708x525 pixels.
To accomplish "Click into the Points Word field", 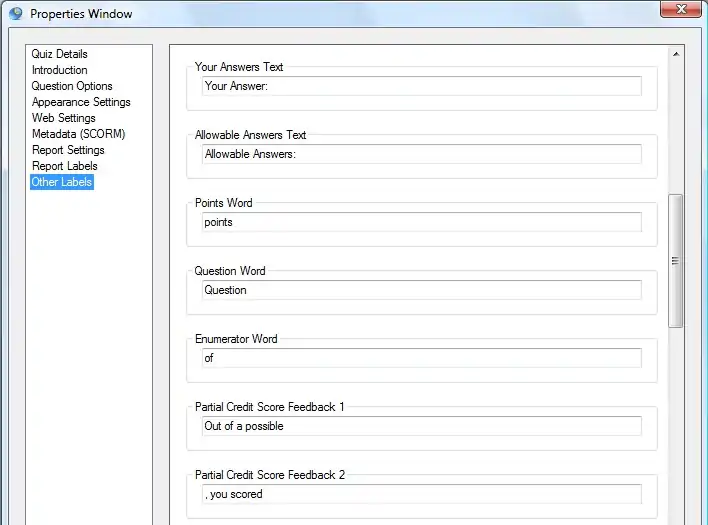I will (421, 222).
